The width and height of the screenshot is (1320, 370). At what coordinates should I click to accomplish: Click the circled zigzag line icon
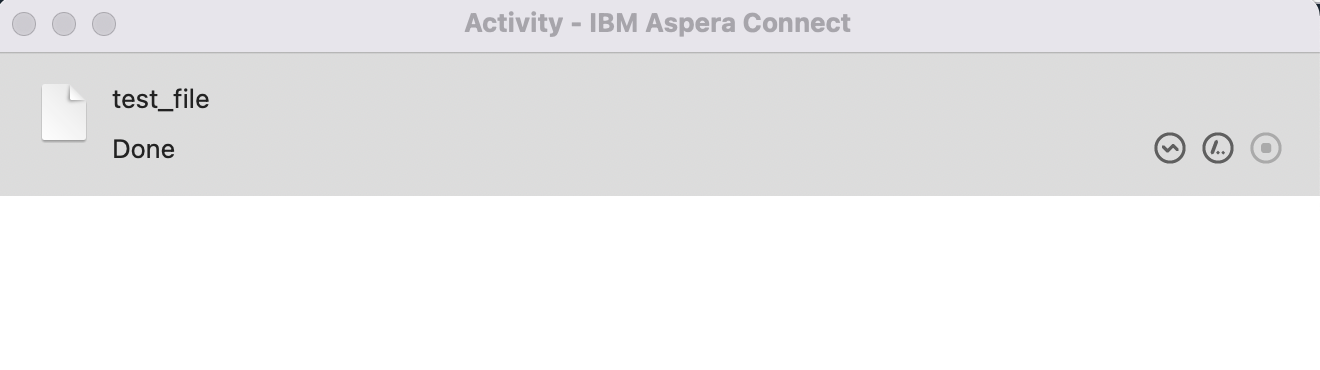1170,149
